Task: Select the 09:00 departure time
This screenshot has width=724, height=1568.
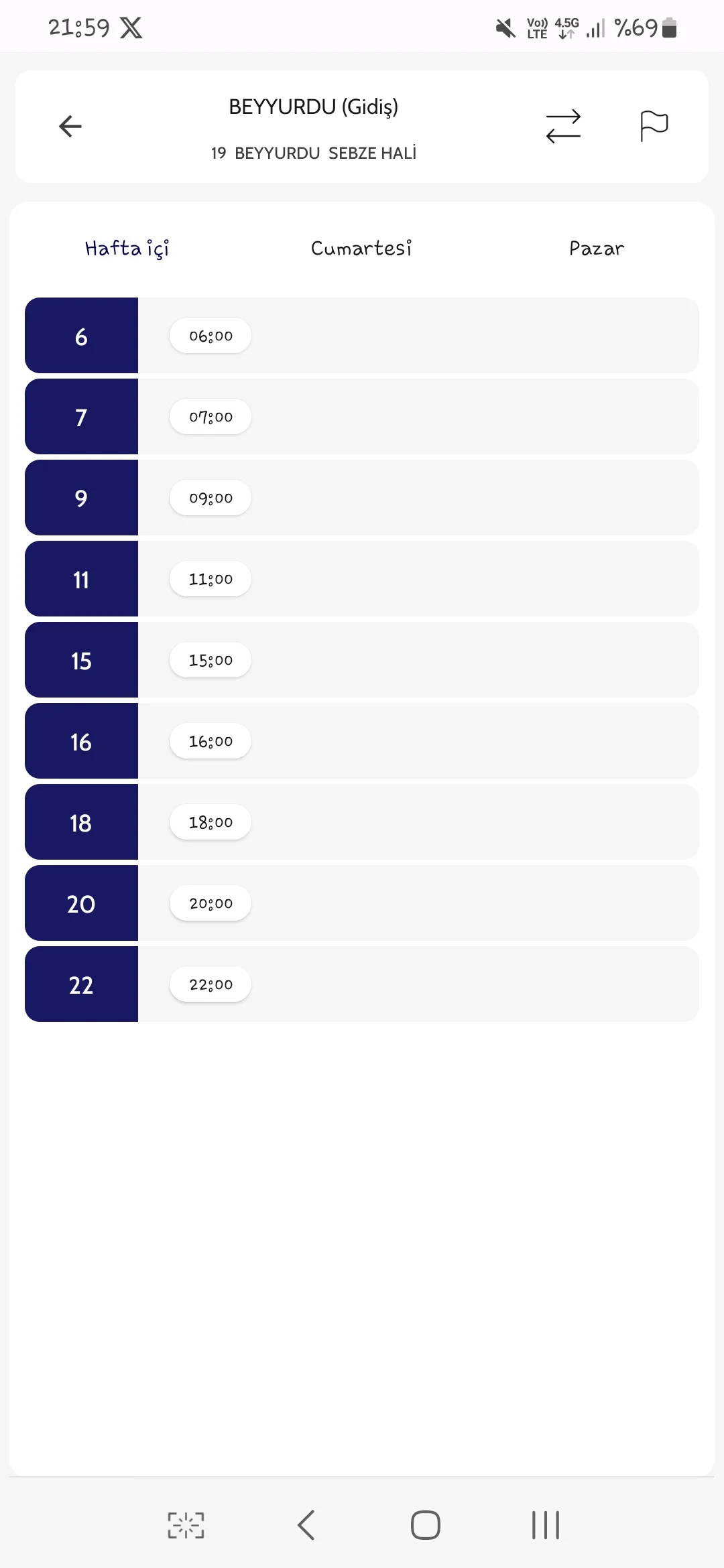Action: 210,498
